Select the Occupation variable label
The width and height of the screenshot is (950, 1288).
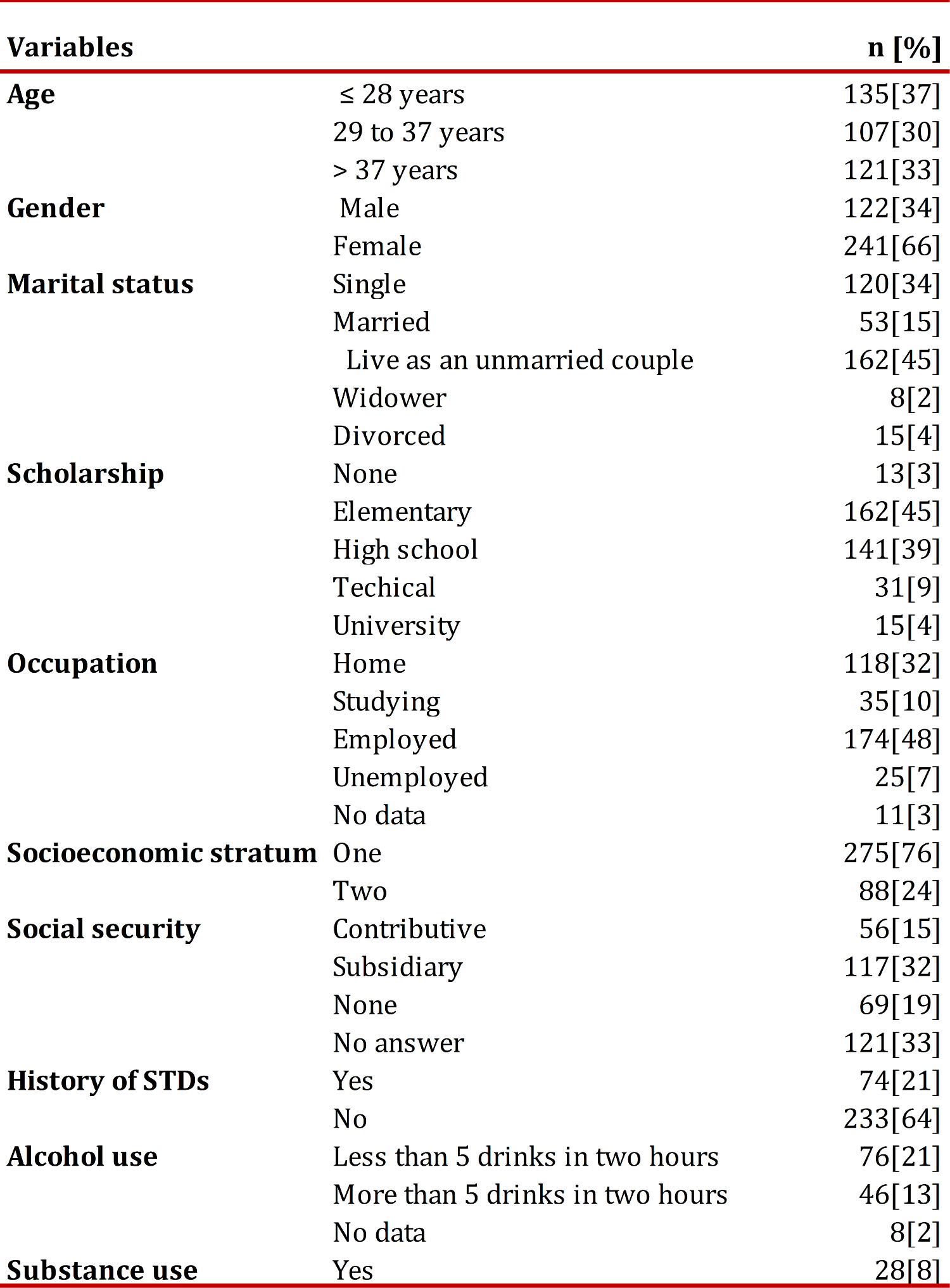pyautogui.click(x=82, y=664)
